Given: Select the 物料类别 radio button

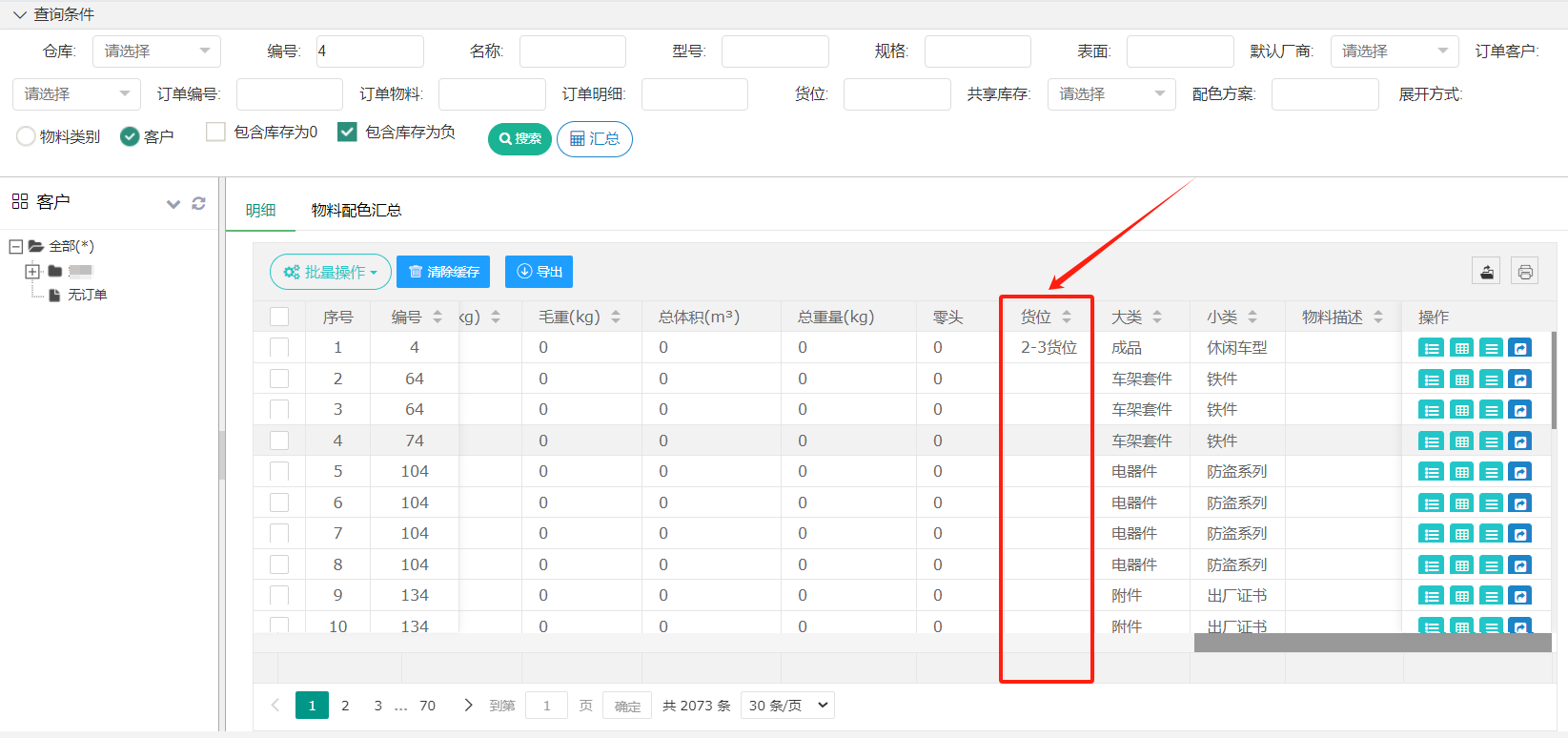Looking at the screenshot, I should pyautogui.click(x=26, y=136).
